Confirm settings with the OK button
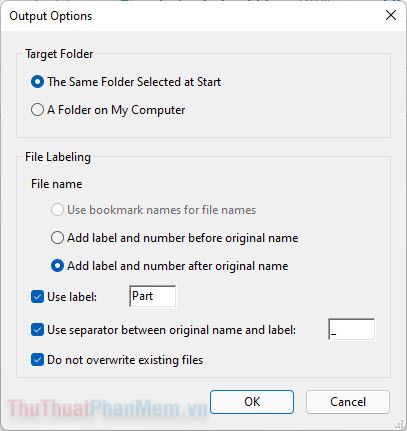The image size is (407, 431). (252, 402)
